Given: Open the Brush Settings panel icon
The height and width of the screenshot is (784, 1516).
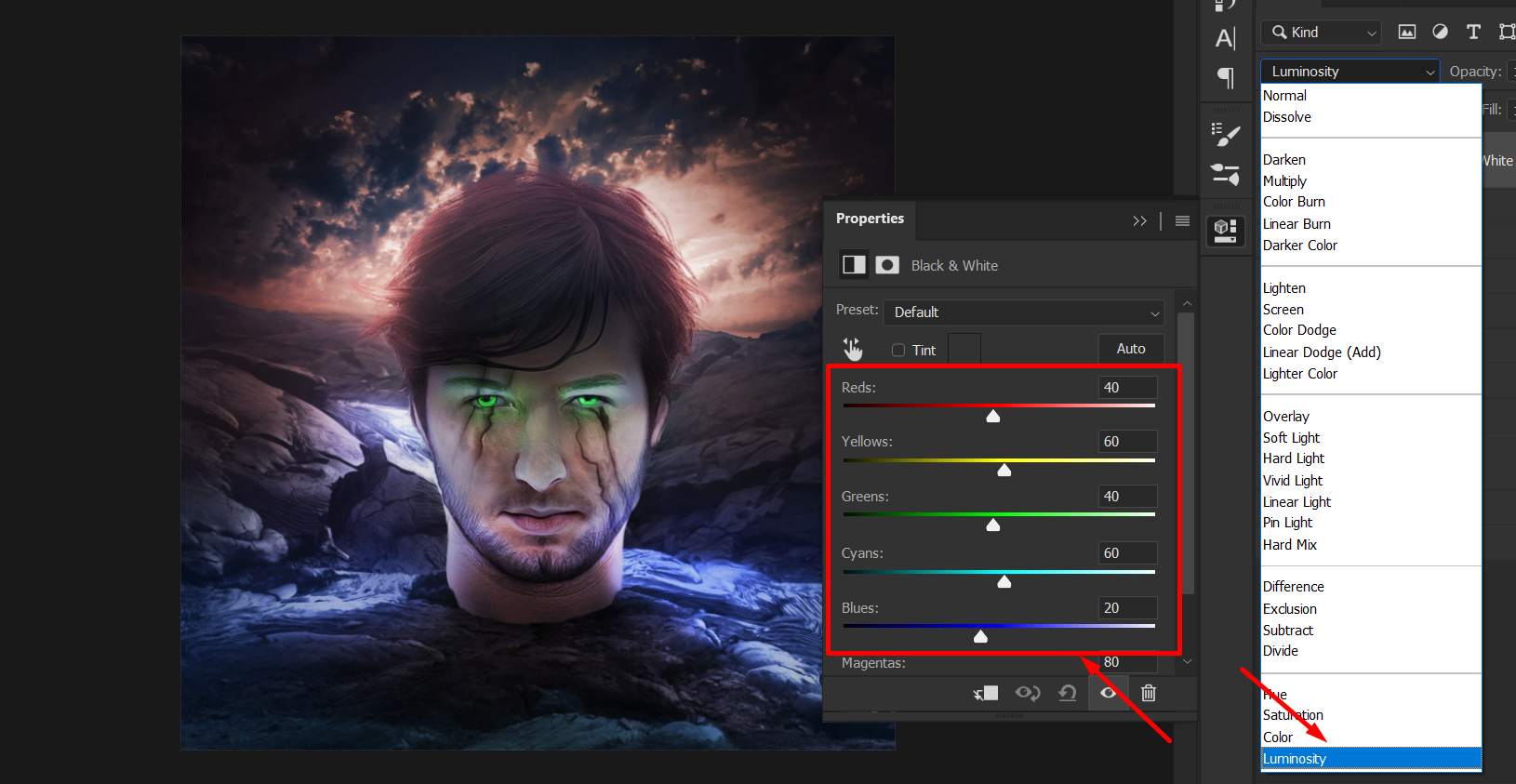Looking at the screenshot, I should point(1226,135).
